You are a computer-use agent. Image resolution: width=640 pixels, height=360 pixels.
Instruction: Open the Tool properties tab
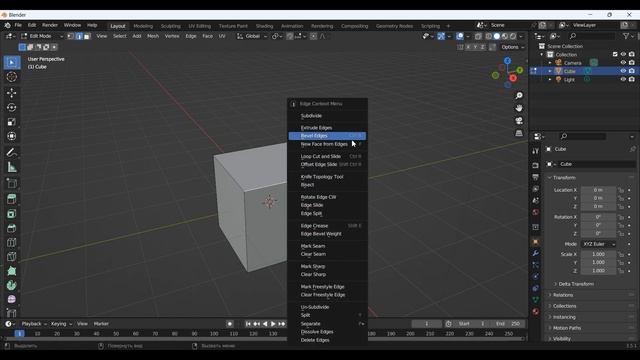pos(536,151)
